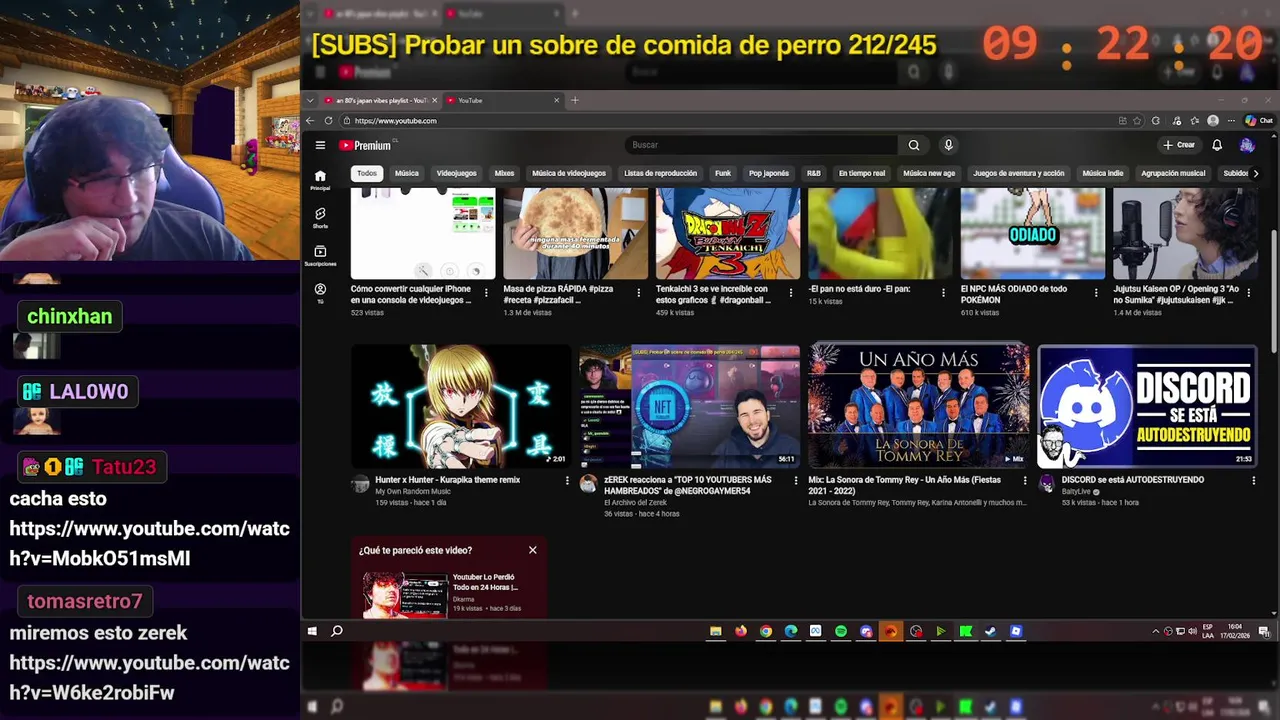Open options menu for zEREK reacciona video

(x=796, y=481)
